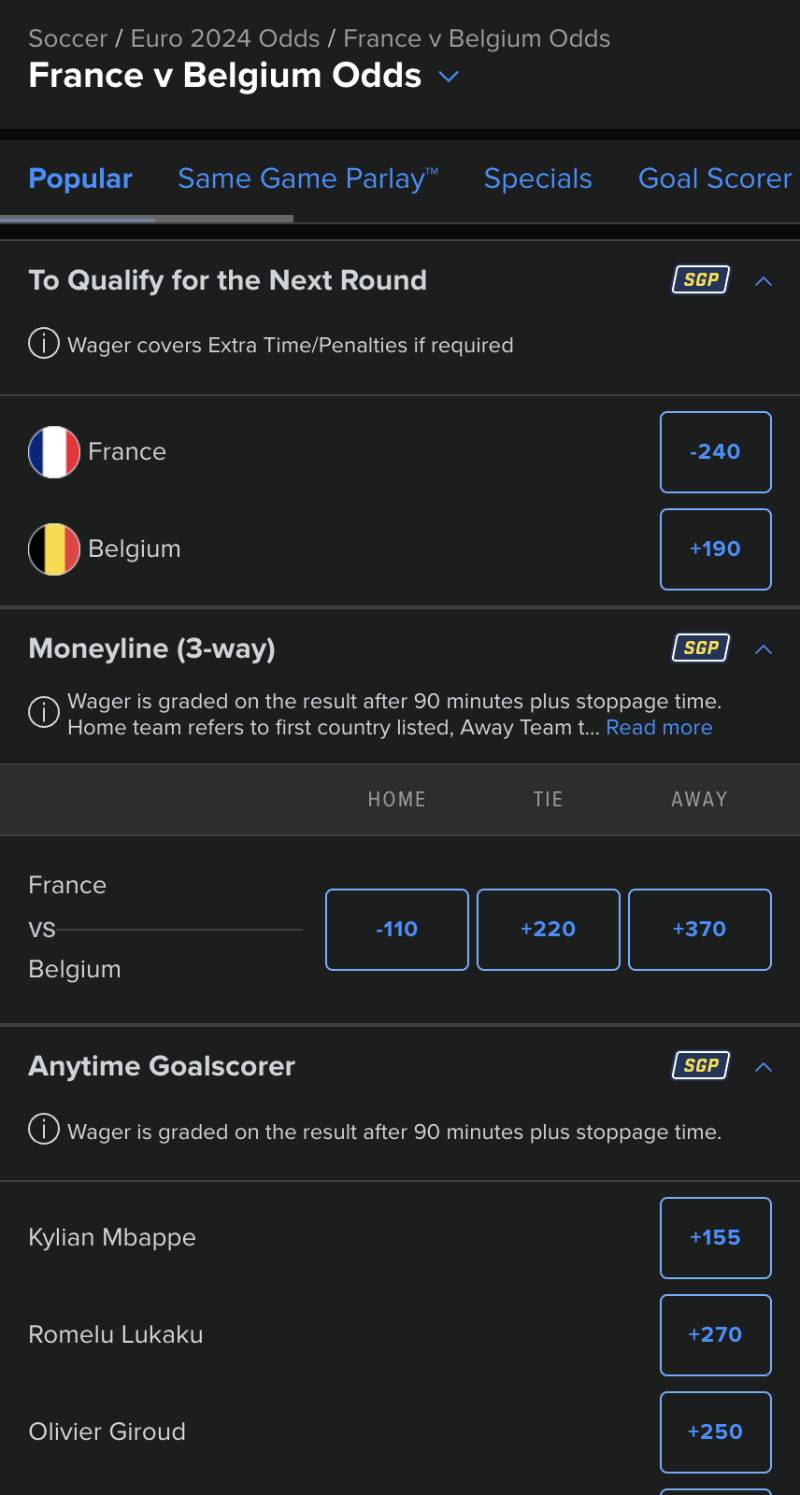
Task: Switch to the Same Game Parlay tab
Action: click(307, 178)
